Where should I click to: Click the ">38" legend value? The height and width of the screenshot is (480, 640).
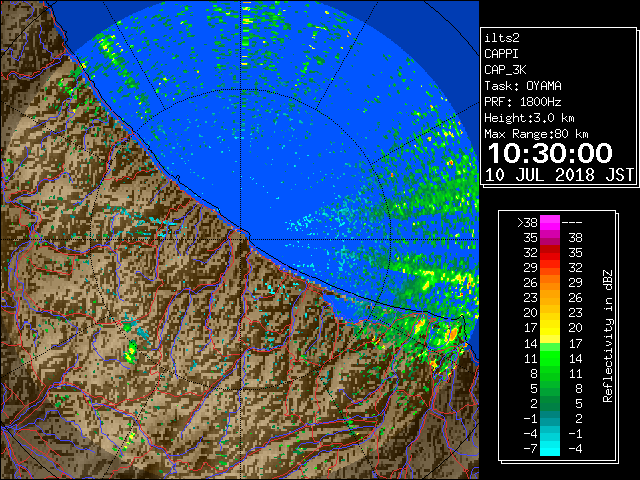click(x=527, y=223)
